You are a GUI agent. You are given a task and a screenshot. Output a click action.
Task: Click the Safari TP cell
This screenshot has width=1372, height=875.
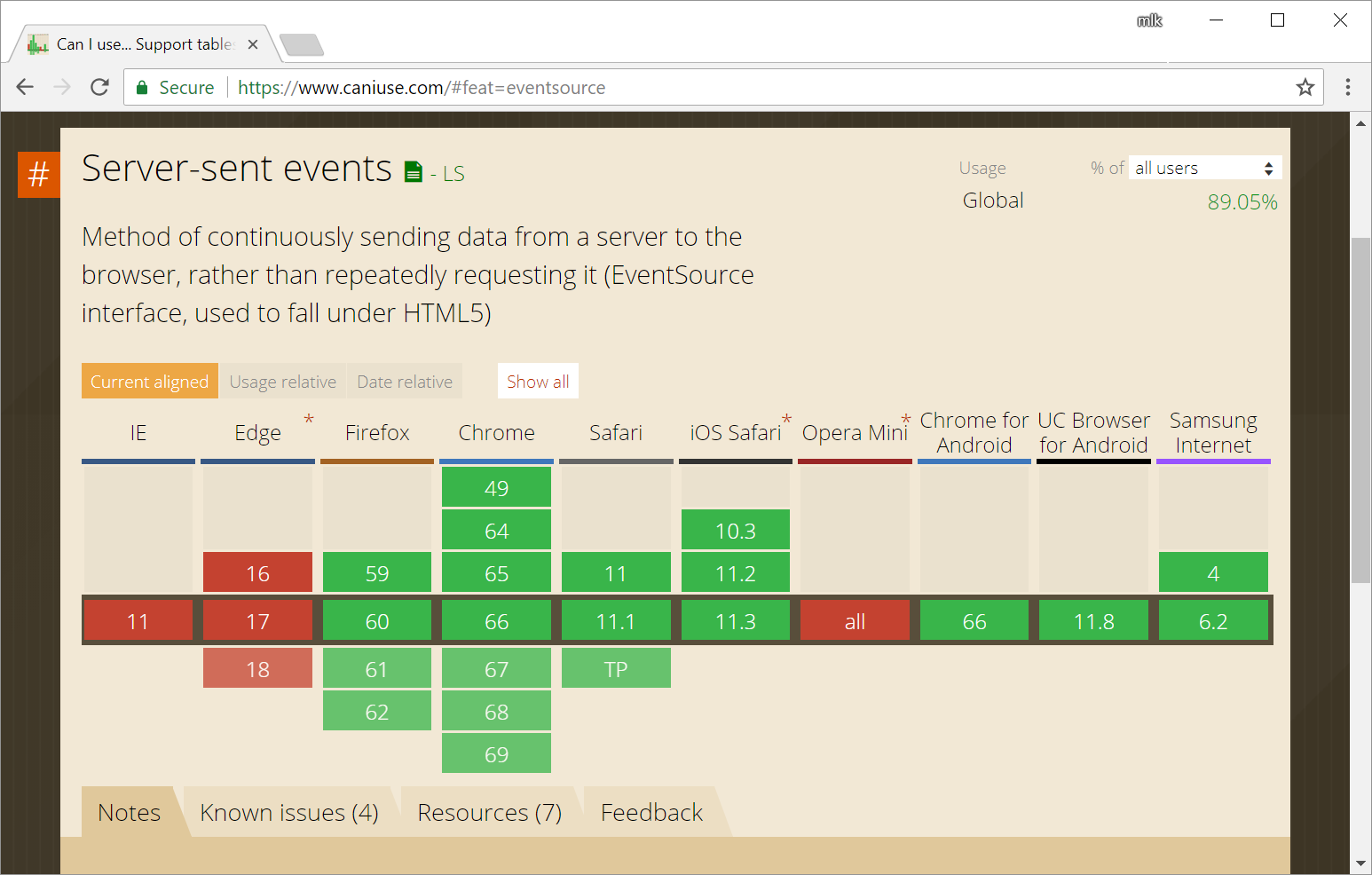pyautogui.click(x=616, y=668)
